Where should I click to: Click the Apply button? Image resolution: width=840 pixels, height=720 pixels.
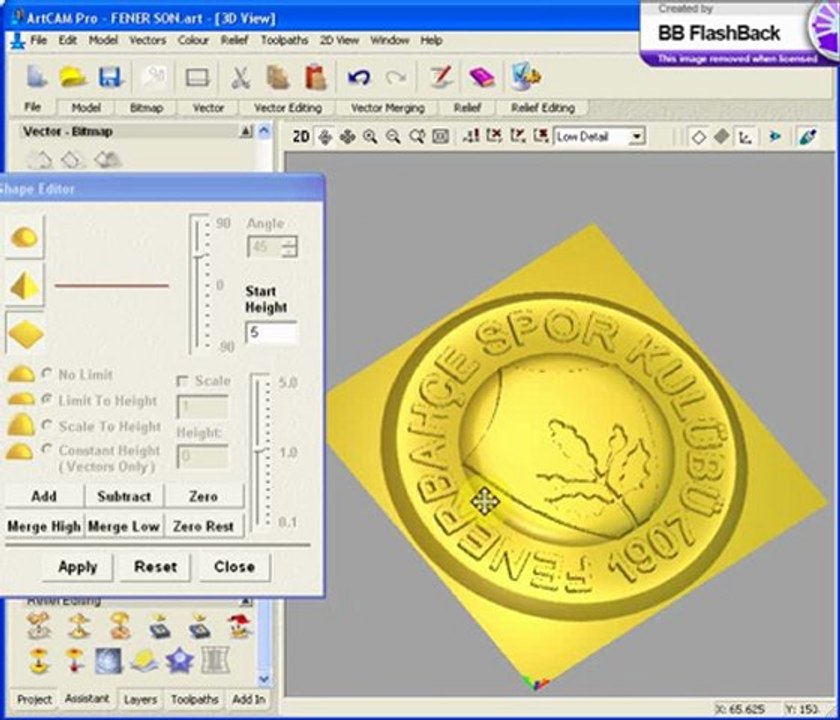[x=77, y=566]
